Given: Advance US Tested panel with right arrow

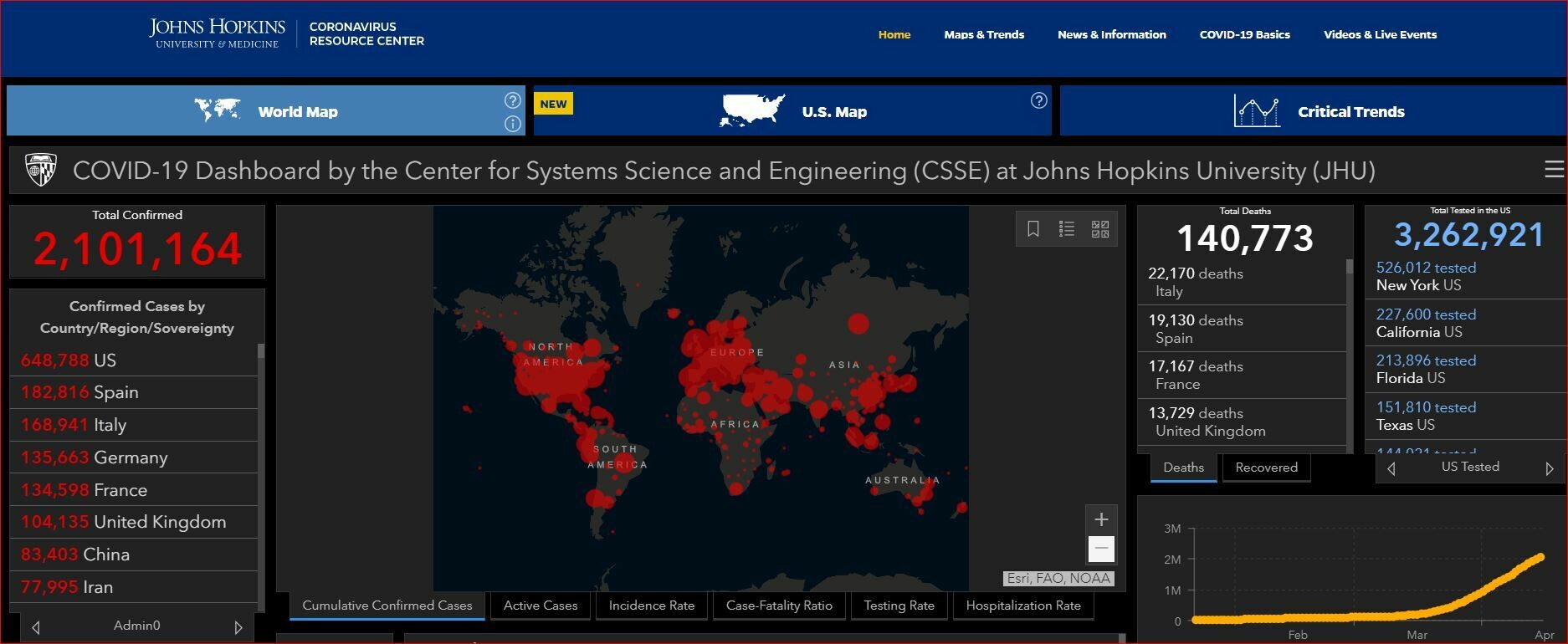Looking at the screenshot, I should tap(1549, 468).
